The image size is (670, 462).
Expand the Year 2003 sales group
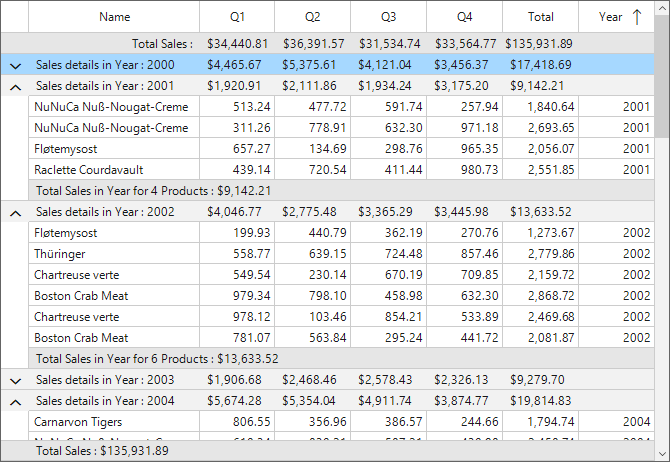coord(15,380)
